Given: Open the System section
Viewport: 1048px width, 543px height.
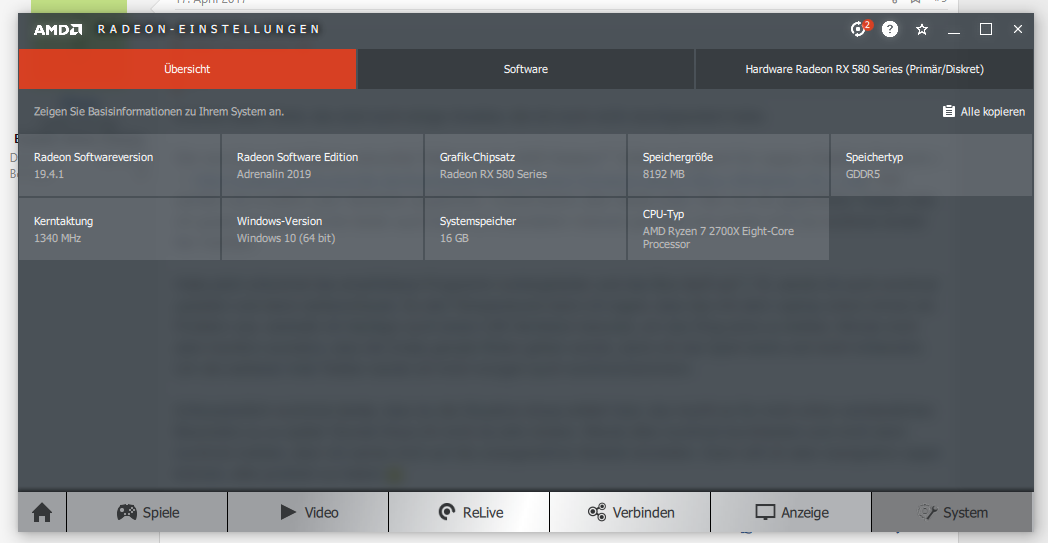Looking at the screenshot, I should [952, 512].
